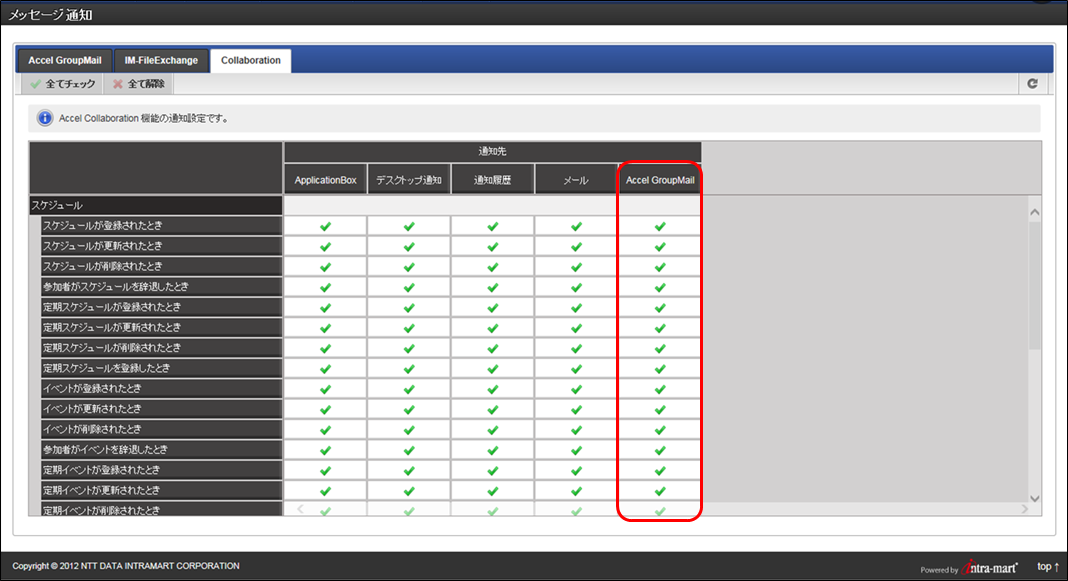Select the Collaboration tab
Viewport: 1068px width, 581px height.
251,60
